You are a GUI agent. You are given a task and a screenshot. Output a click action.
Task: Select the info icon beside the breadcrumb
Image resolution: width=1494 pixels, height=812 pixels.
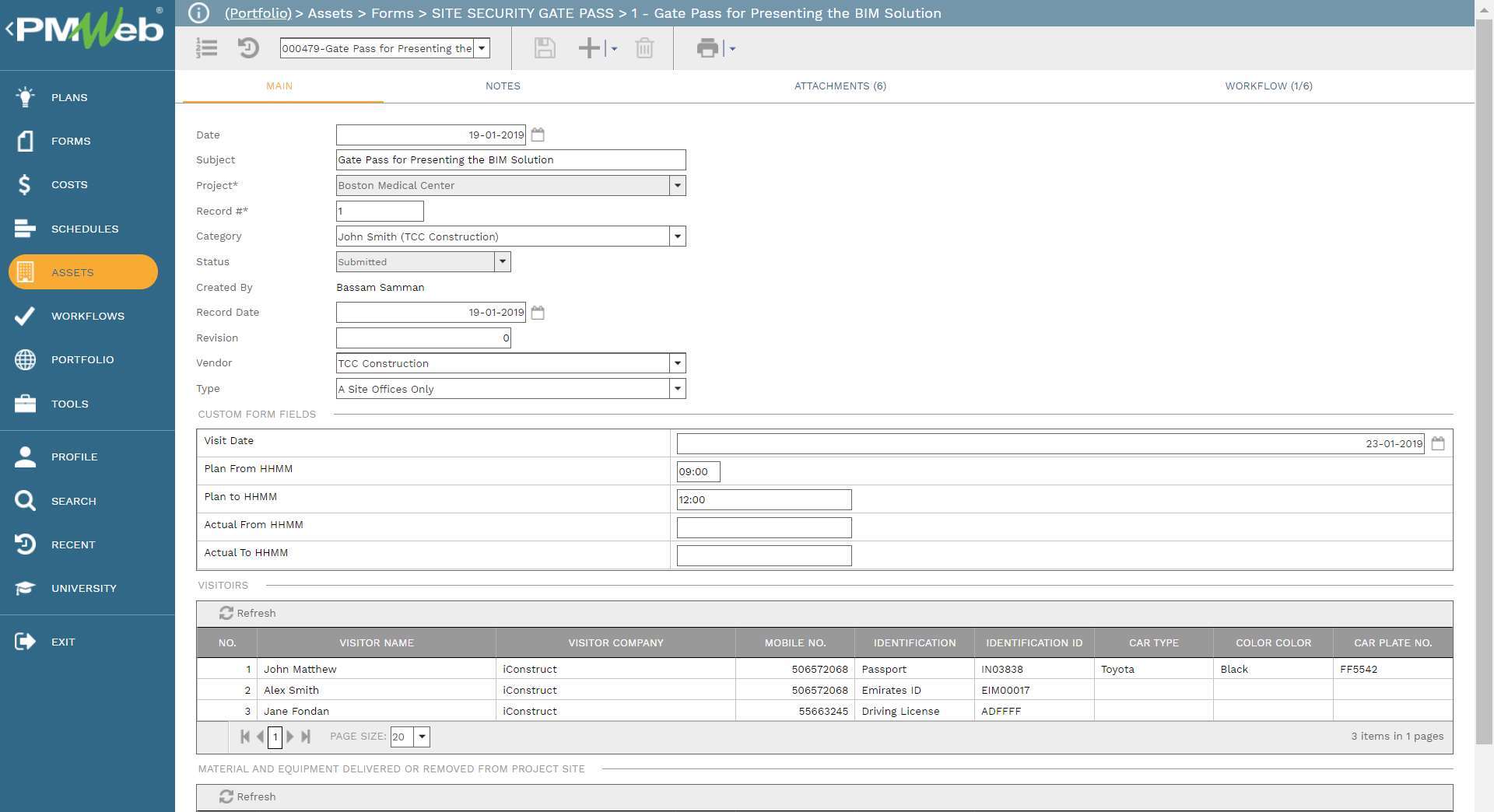[x=198, y=12]
